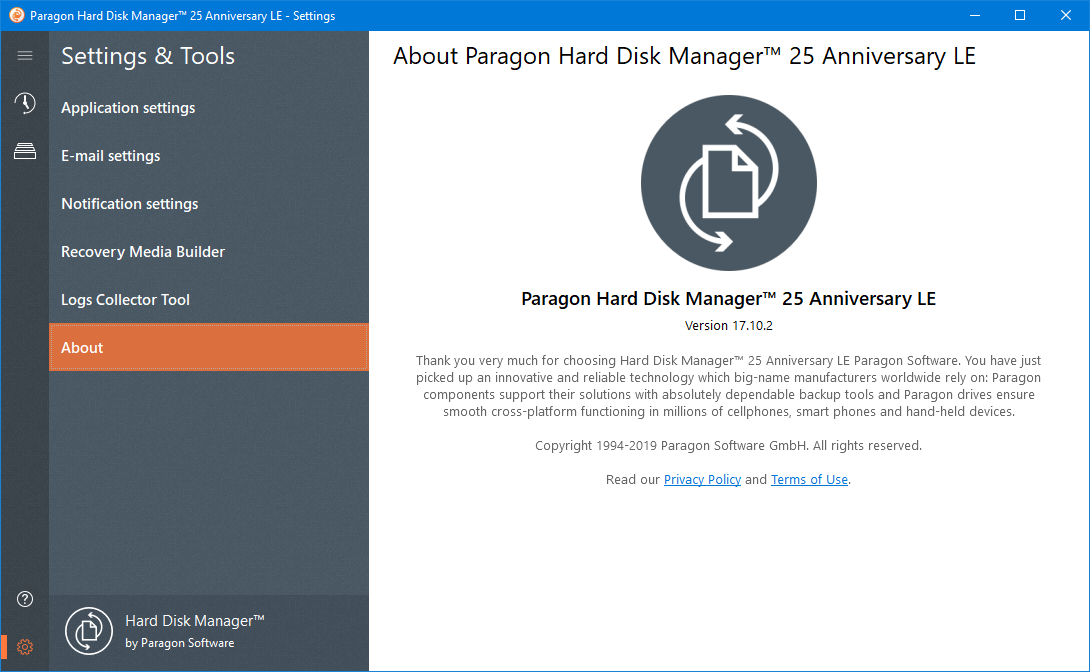Click the Paragon app icon in title bar
The width and height of the screenshot is (1090, 672).
pos(16,15)
